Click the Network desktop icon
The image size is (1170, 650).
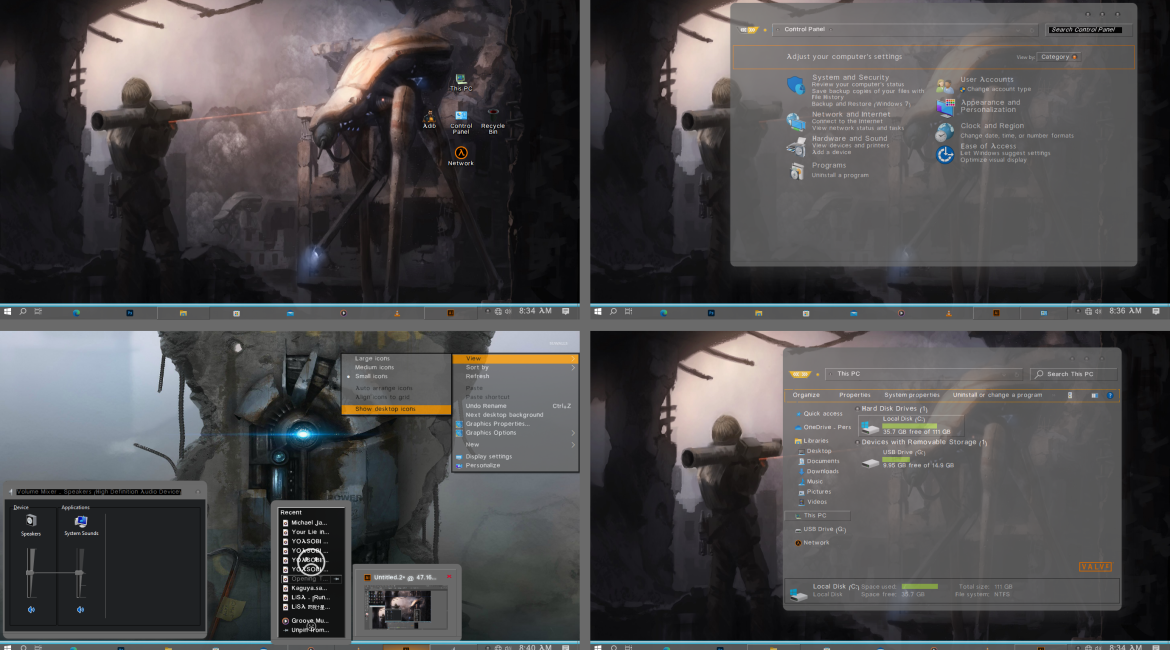(x=461, y=152)
